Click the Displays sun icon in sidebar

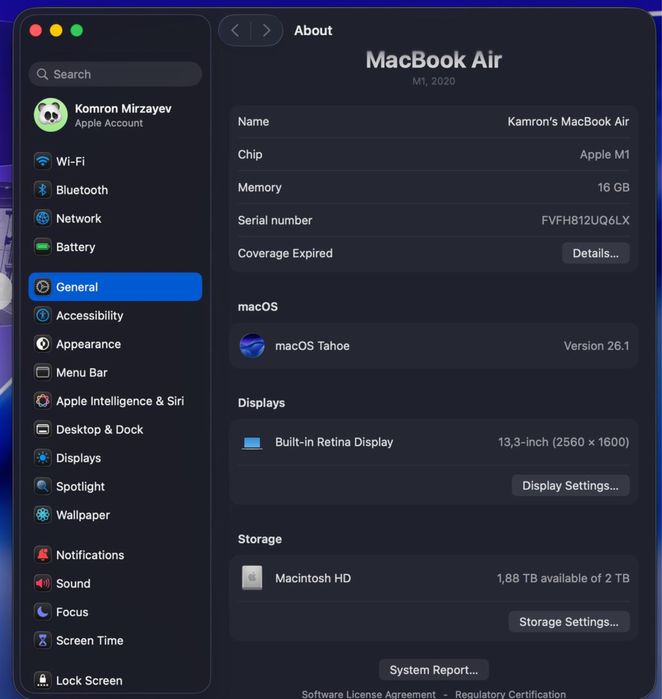(x=43, y=458)
